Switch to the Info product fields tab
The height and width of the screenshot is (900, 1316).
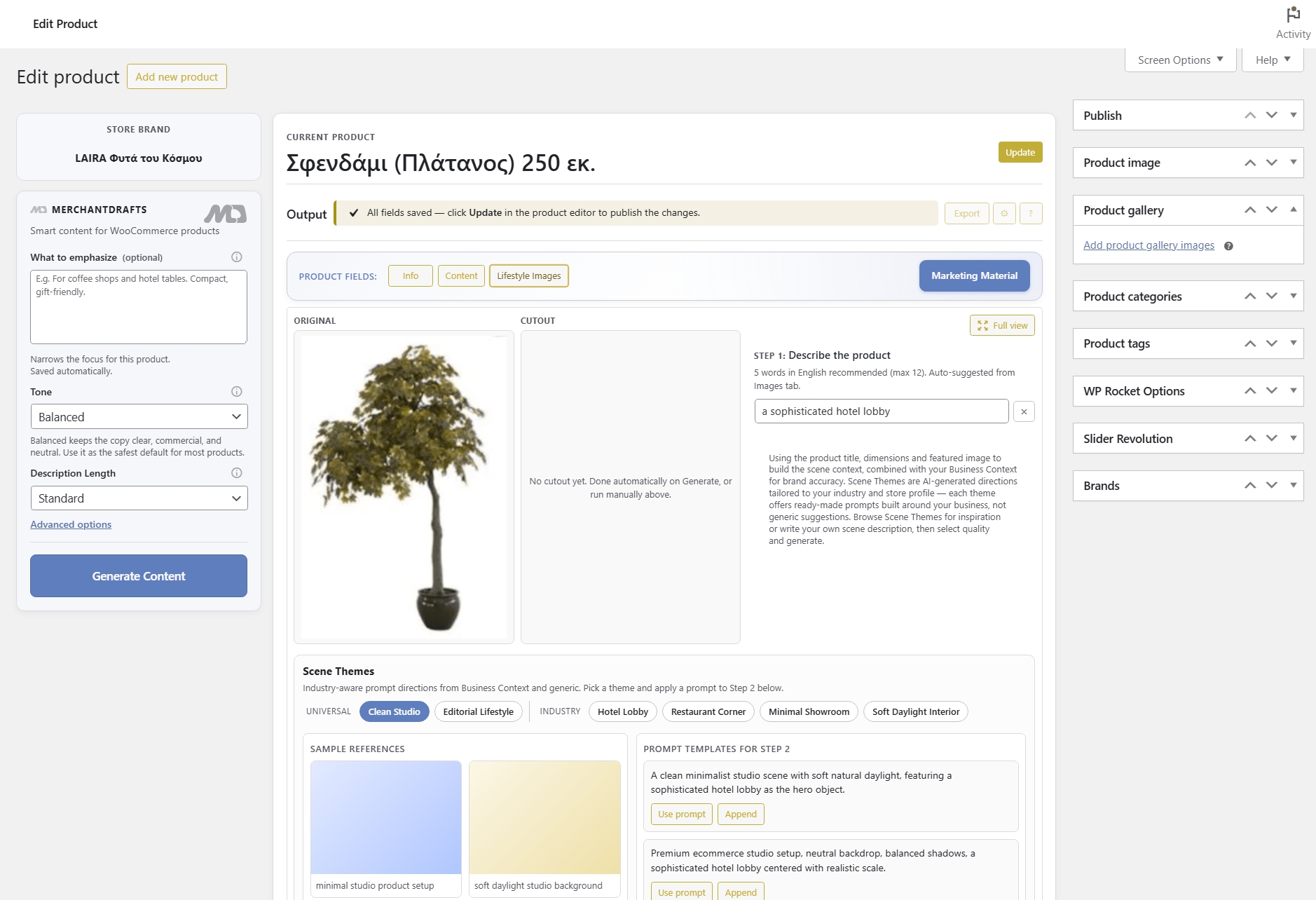pyautogui.click(x=411, y=276)
